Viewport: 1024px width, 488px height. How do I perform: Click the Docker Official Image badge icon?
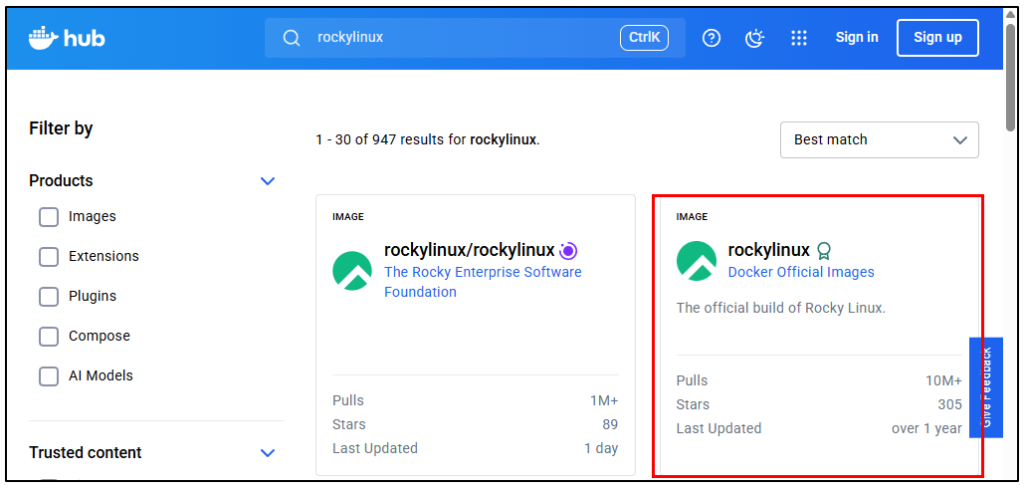pos(824,251)
